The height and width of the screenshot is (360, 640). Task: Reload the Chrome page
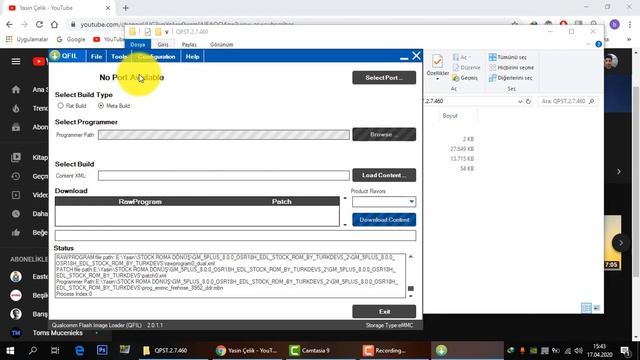point(39,24)
